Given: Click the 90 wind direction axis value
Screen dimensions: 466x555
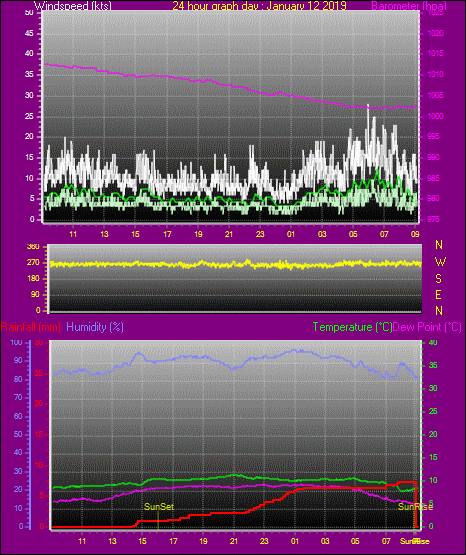Looking at the screenshot, I should pyautogui.click(x=35, y=294).
